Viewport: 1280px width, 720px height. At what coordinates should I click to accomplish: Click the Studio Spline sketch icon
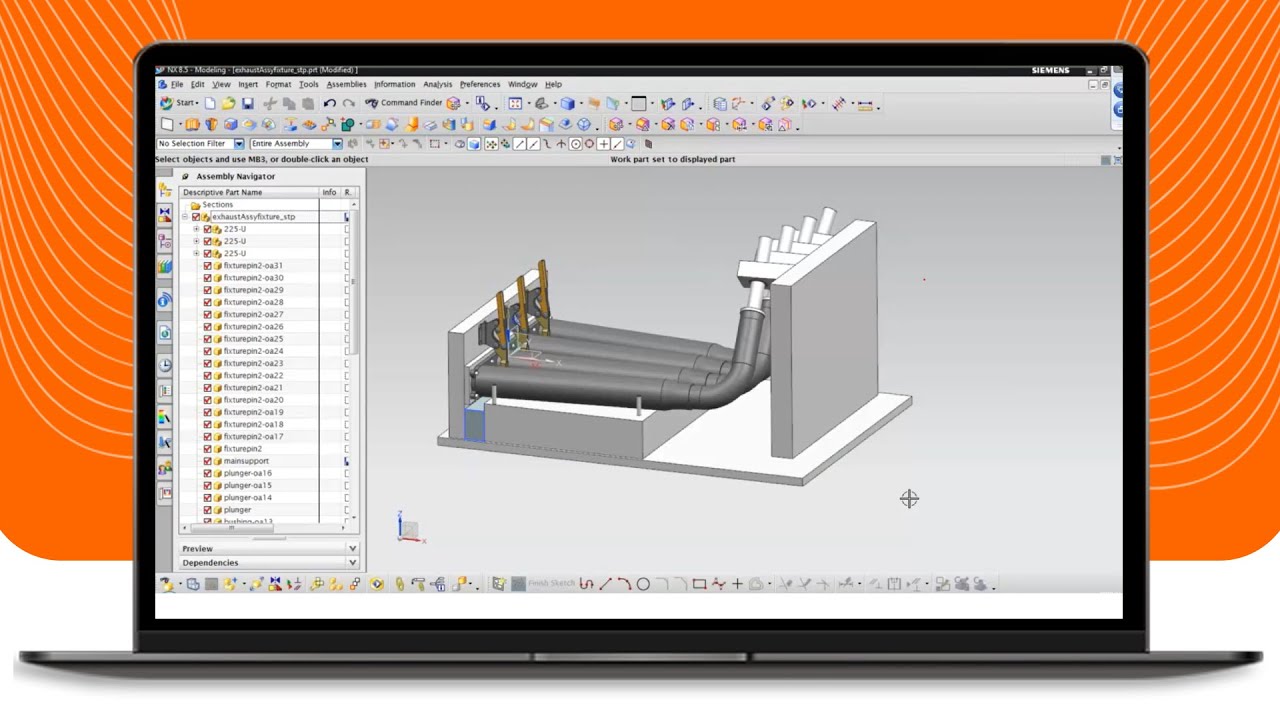tap(718, 584)
